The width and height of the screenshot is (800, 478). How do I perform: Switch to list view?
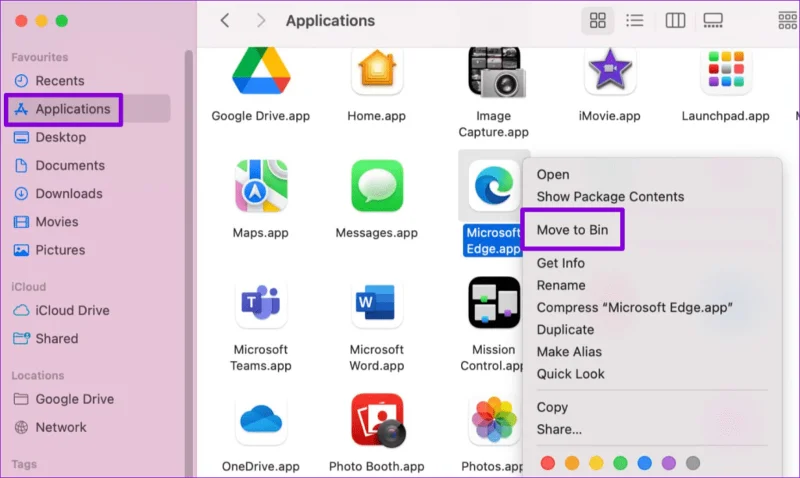pos(635,20)
